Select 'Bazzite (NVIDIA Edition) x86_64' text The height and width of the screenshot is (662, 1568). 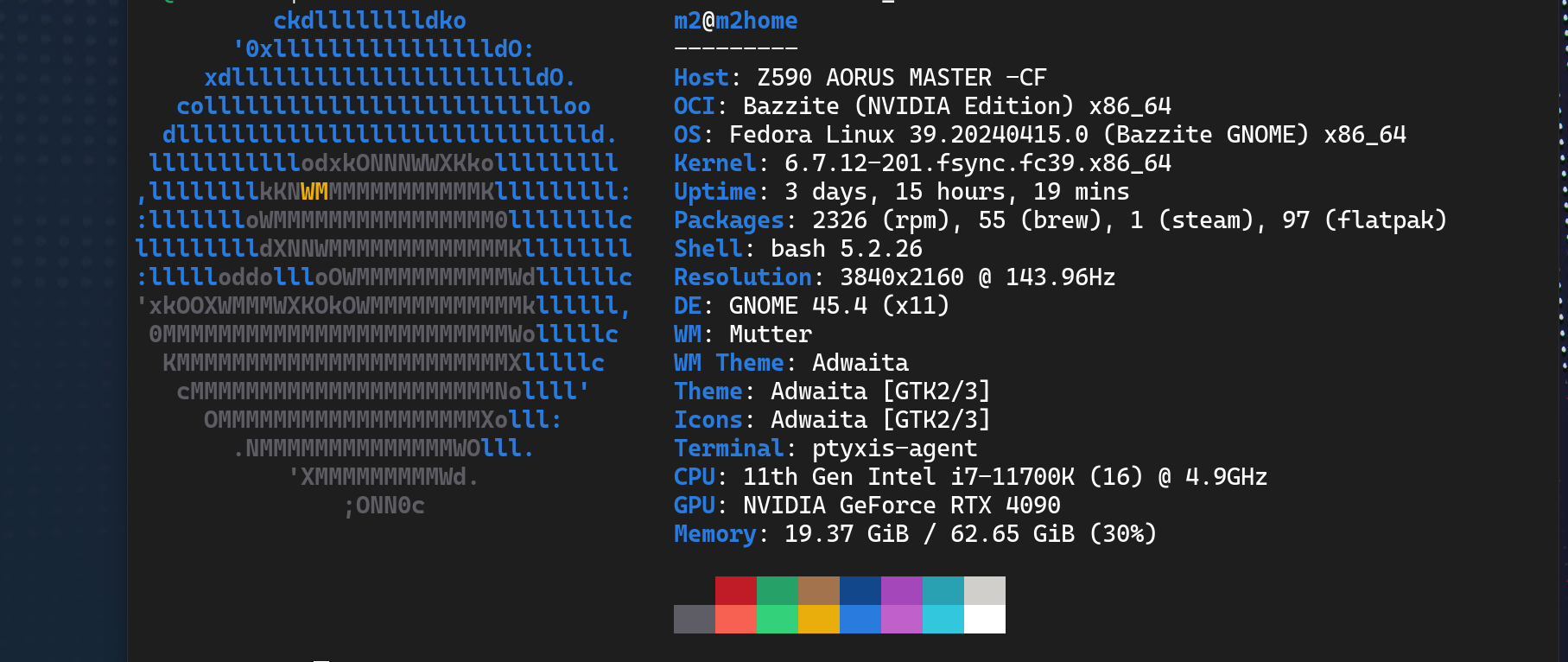click(x=957, y=106)
